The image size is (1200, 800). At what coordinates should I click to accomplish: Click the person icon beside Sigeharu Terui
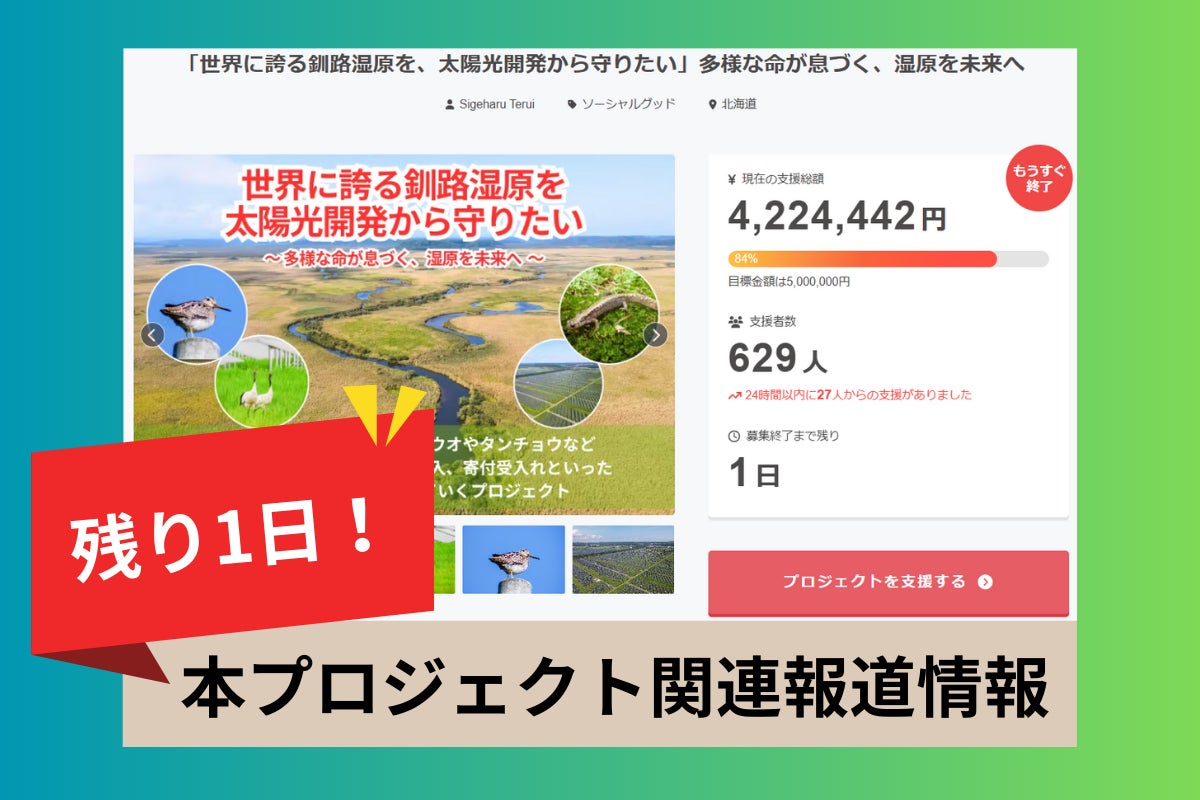[x=449, y=104]
